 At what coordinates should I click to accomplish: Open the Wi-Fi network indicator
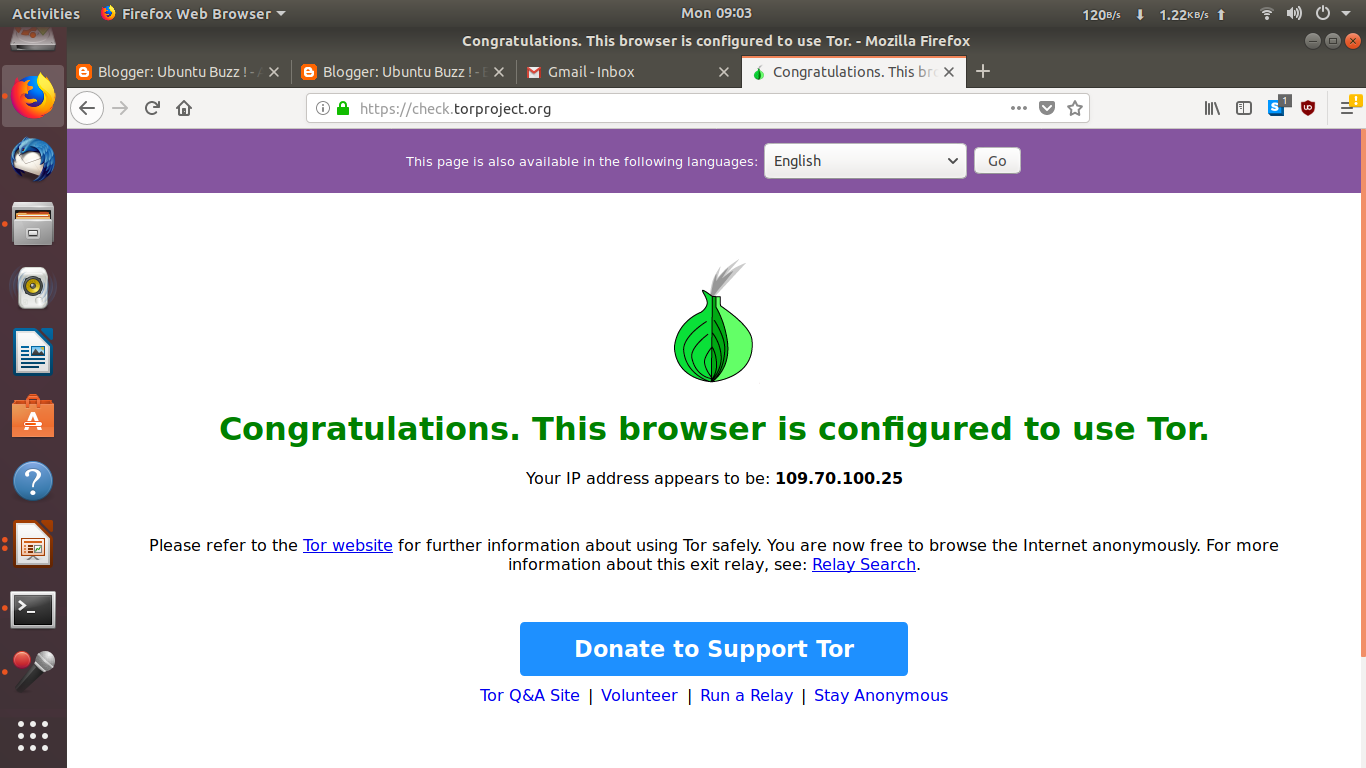click(x=1267, y=13)
